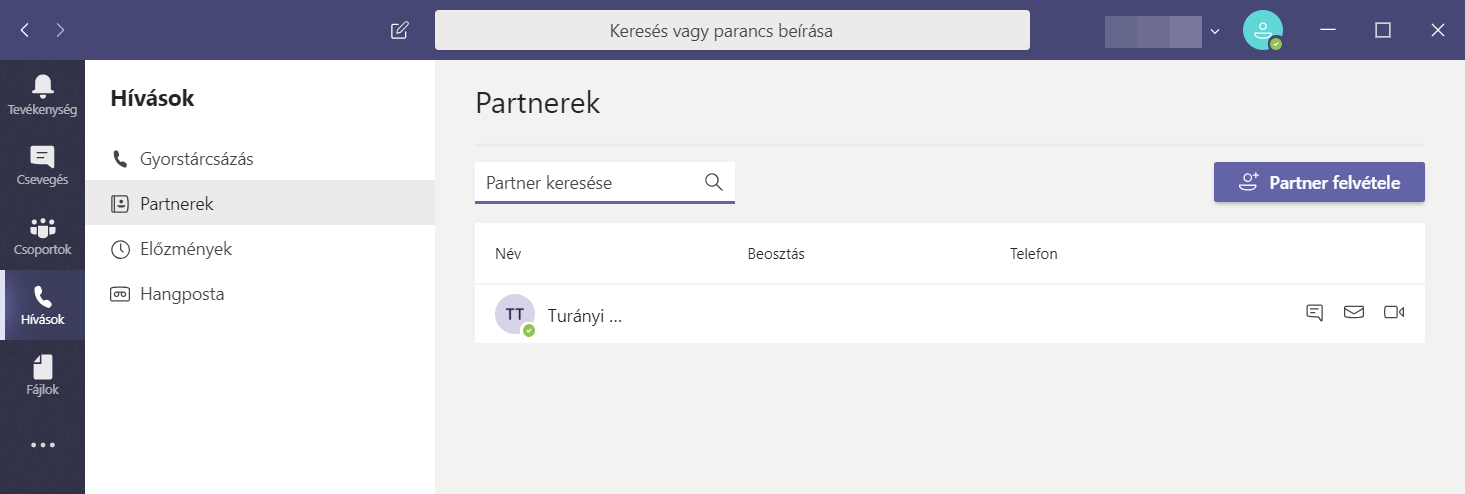
Task: Open Hangposta voicemail section
Action: [182, 294]
